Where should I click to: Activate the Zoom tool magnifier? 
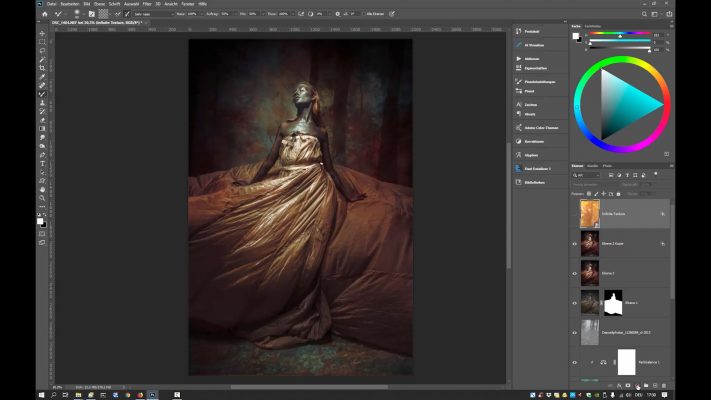coord(42,198)
